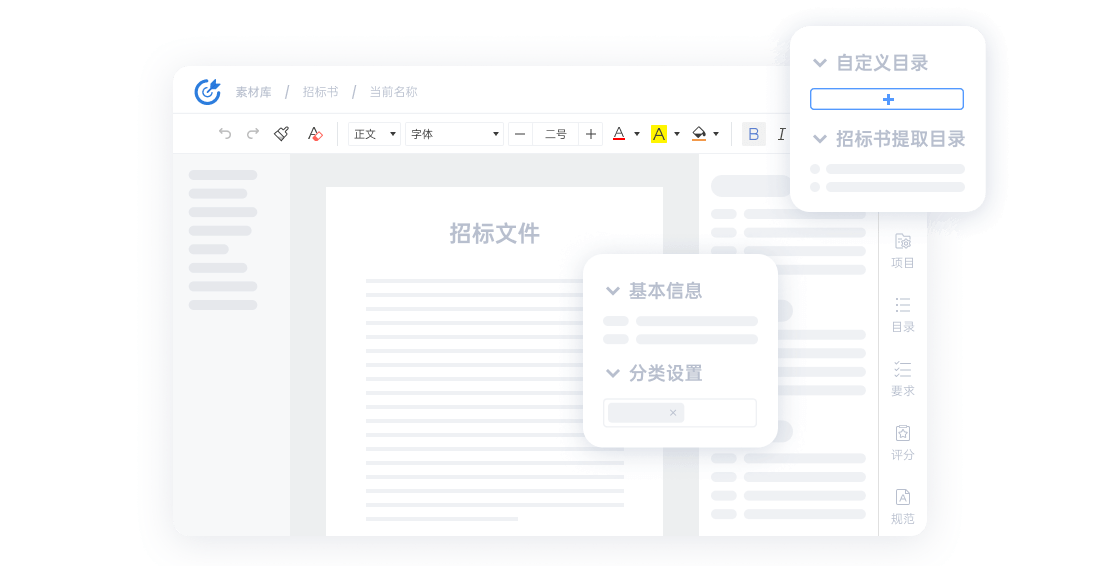Clear formatting with the eraser A icon
Viewport: 1100px width, 566px height.
[315, 133]
